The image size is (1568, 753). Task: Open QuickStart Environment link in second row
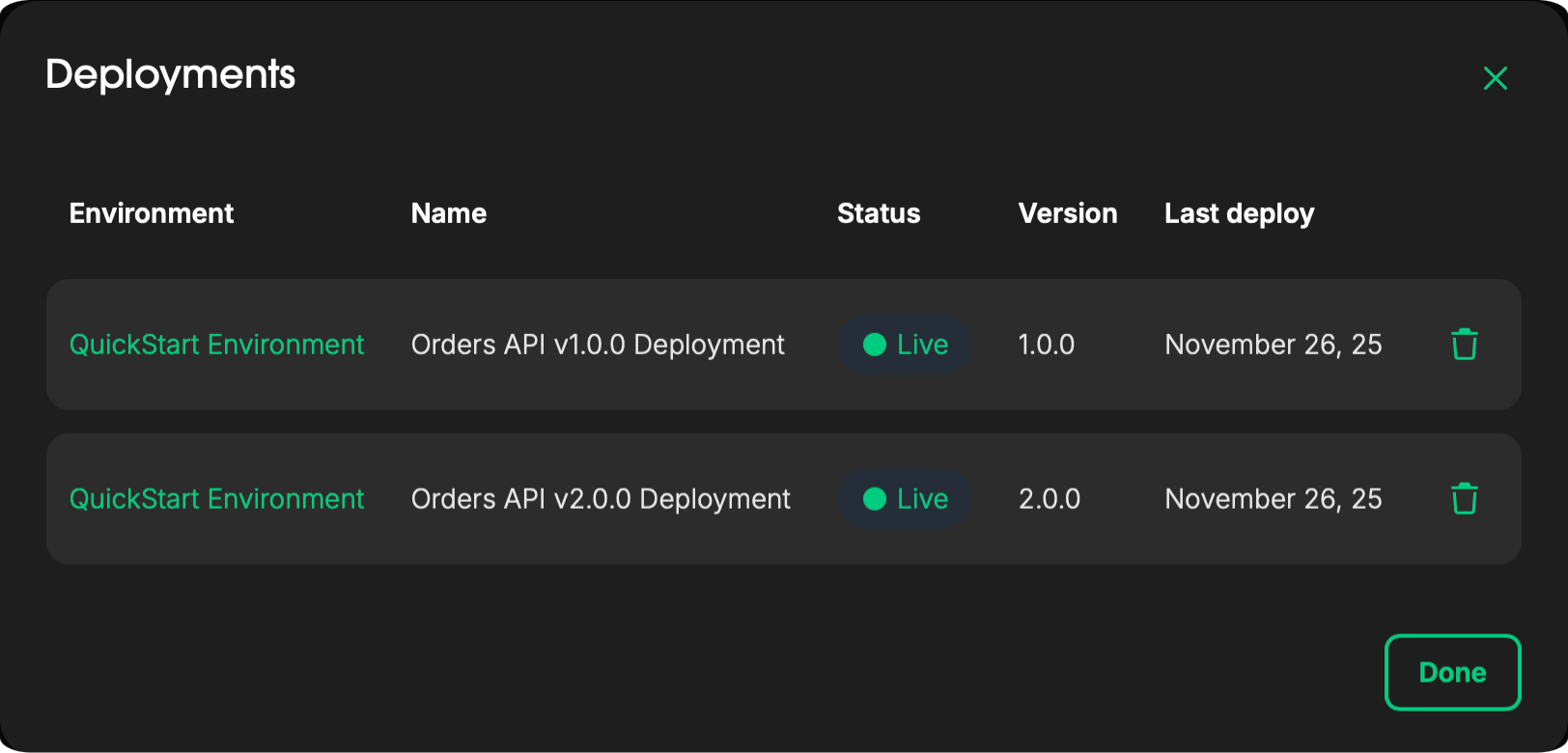(x=216, y=499)
